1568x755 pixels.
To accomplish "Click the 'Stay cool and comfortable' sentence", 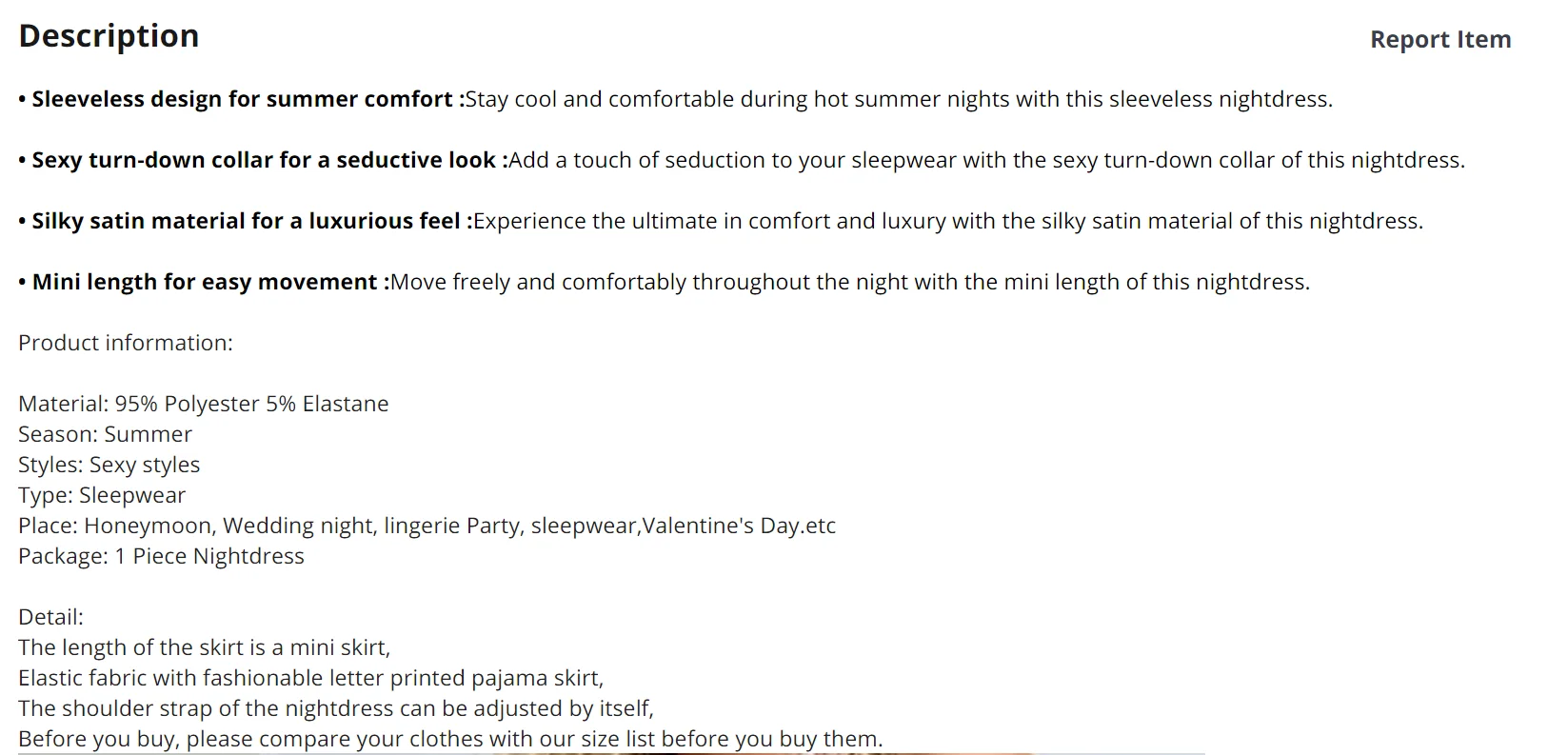I will (x=898, y=99).
